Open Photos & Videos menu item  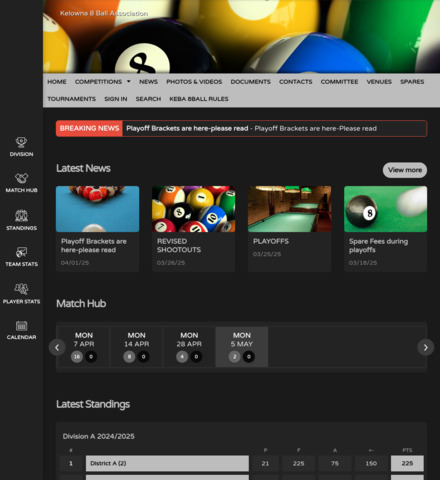[194, 82]
